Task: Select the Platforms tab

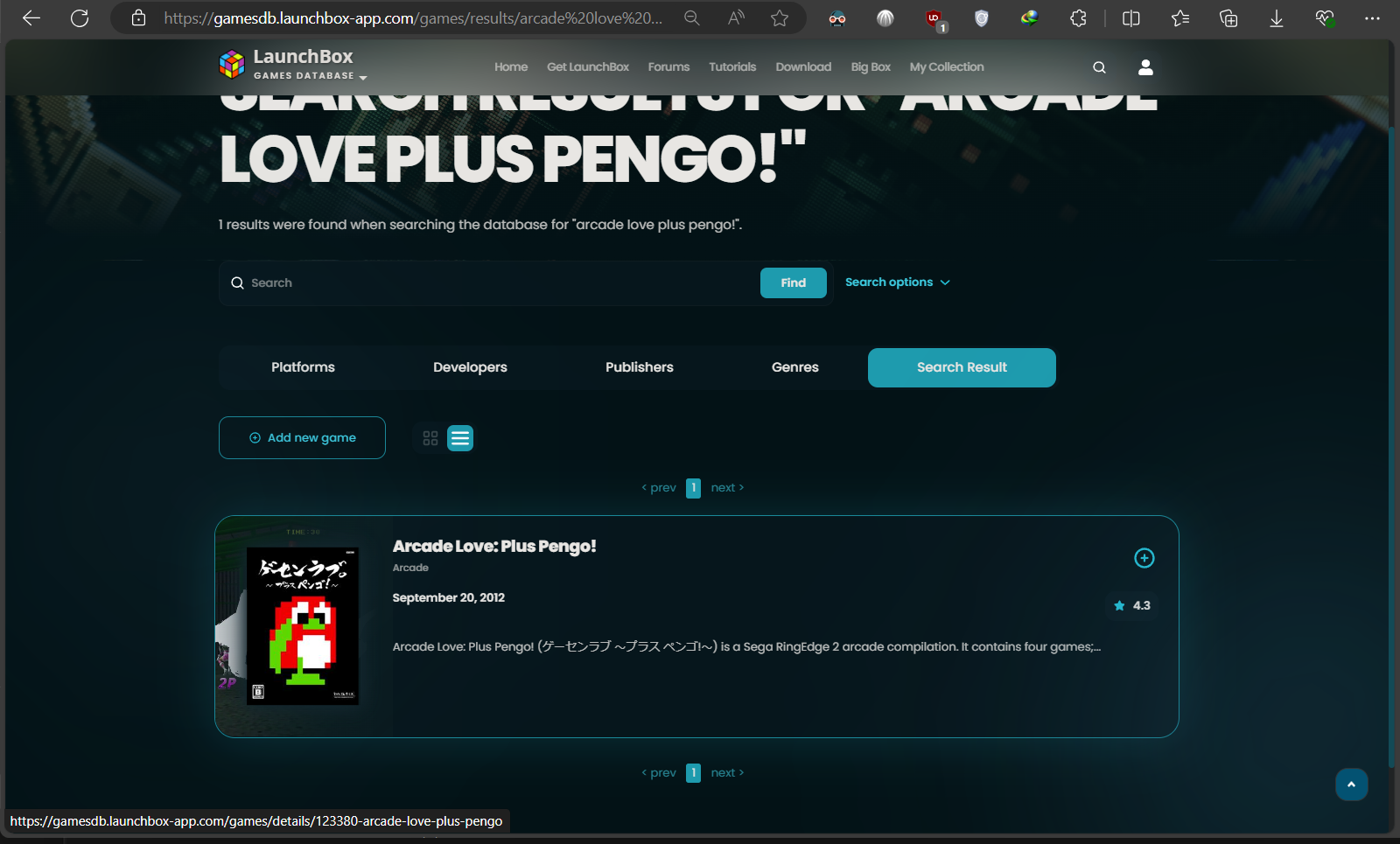Action: pos(303,367)
